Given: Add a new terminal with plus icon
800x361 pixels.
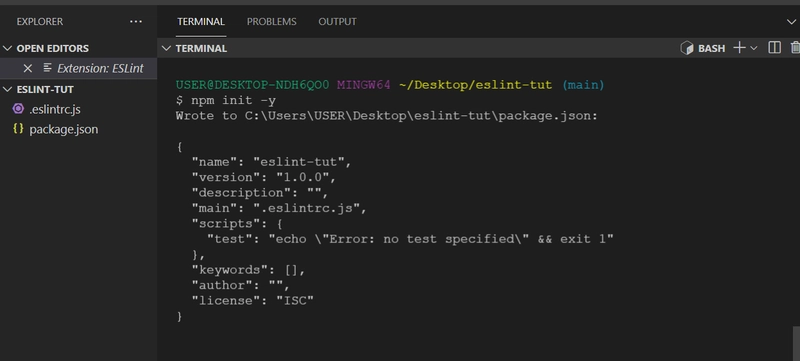Looking at the screenshot, I should click(739, 48).
